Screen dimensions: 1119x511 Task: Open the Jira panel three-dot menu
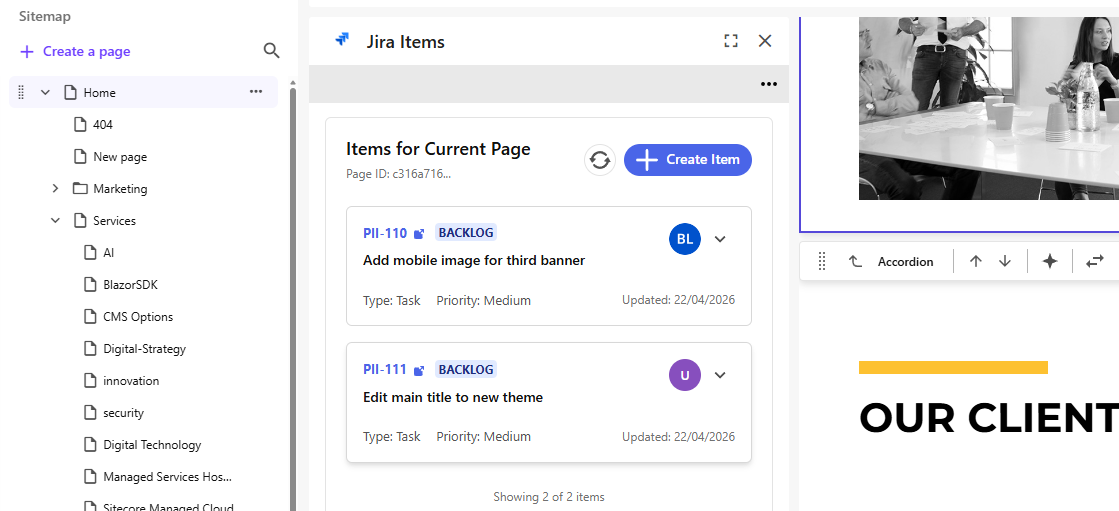click(x=768, y=84)
